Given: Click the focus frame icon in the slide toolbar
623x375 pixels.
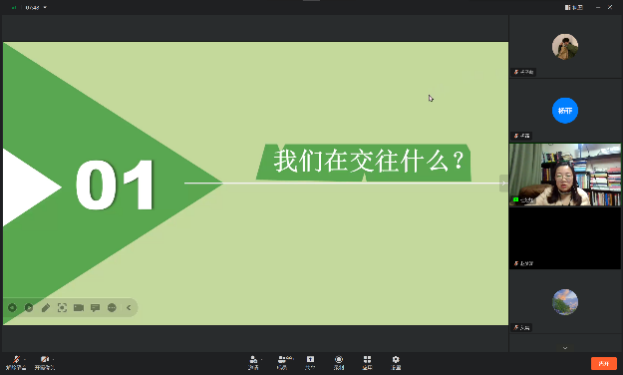Looking at the screenshot, I should pos(62,307).
